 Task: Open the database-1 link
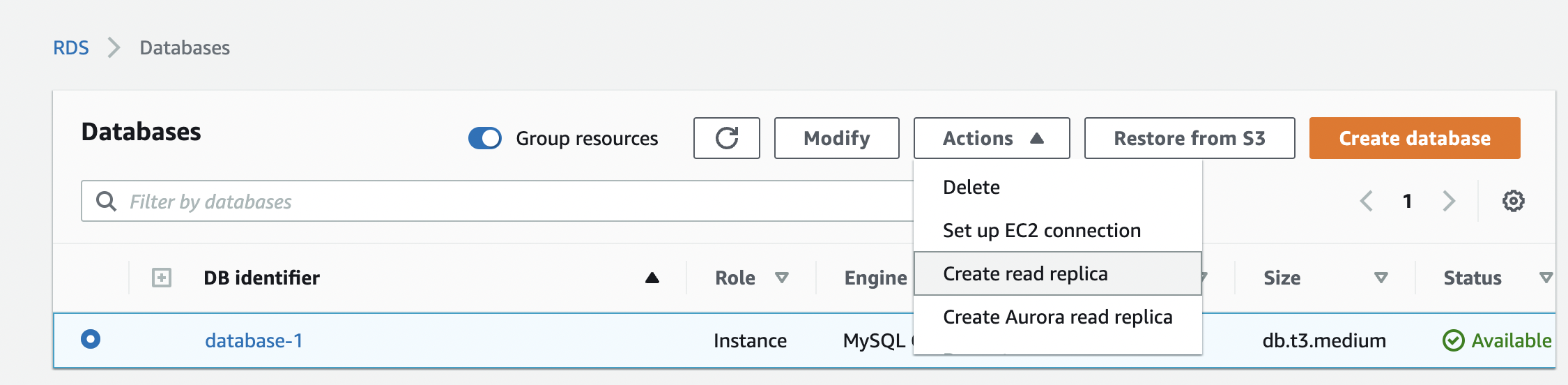pos(254,340)
